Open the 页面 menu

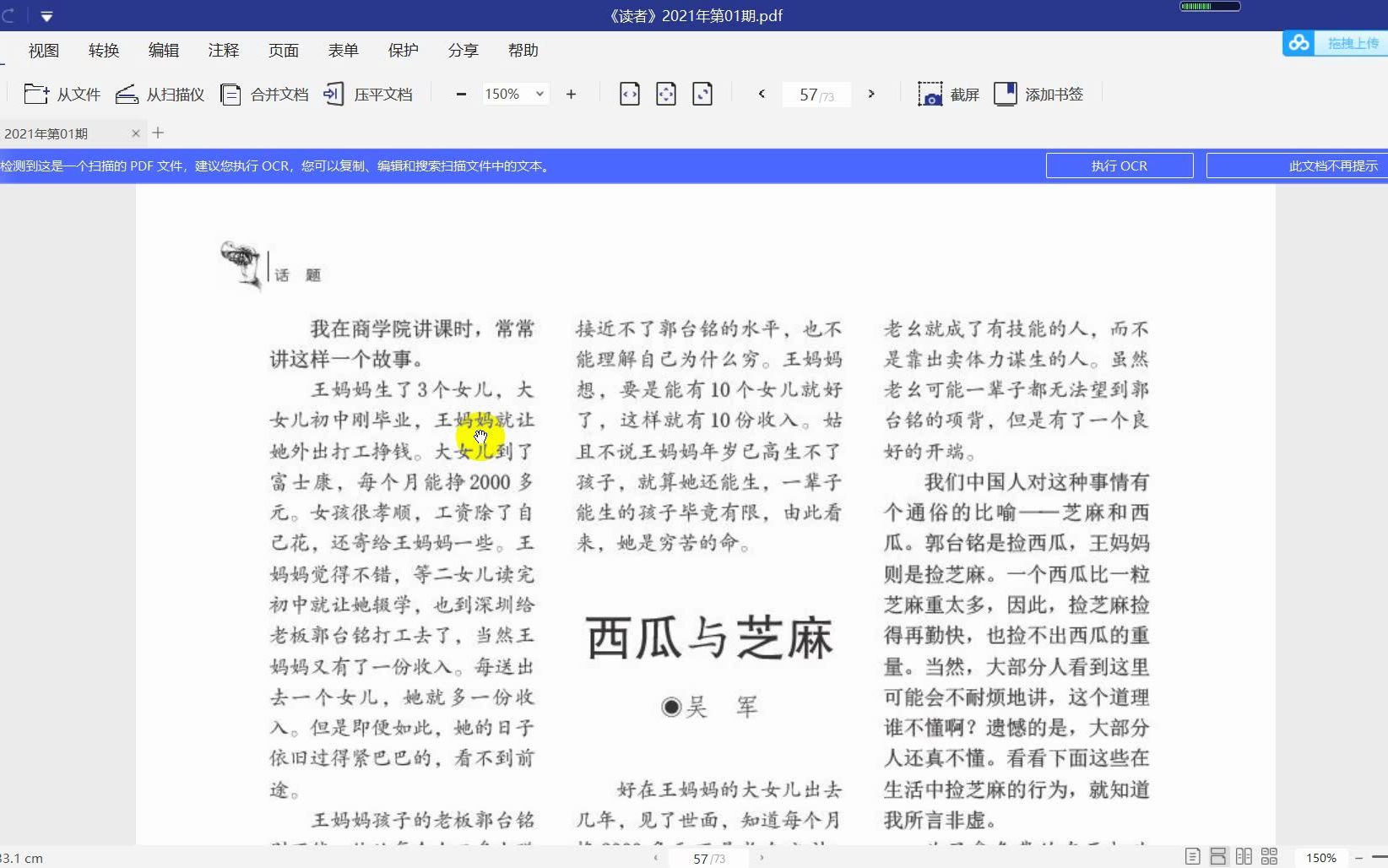pos(284,51)
